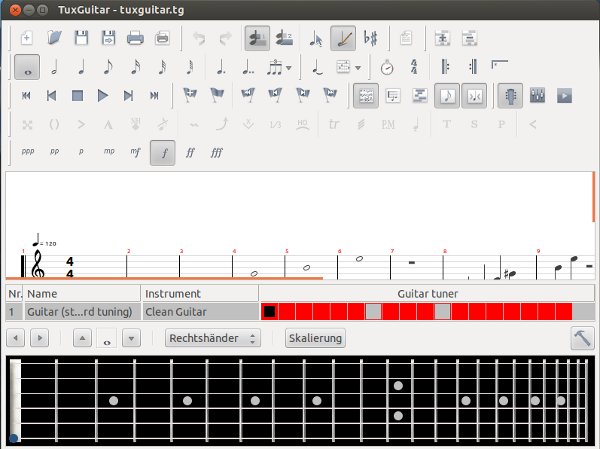Toggle the score edition mode pencil tool
This screenshot has width=600, height=449.
(x=343, y=38)
